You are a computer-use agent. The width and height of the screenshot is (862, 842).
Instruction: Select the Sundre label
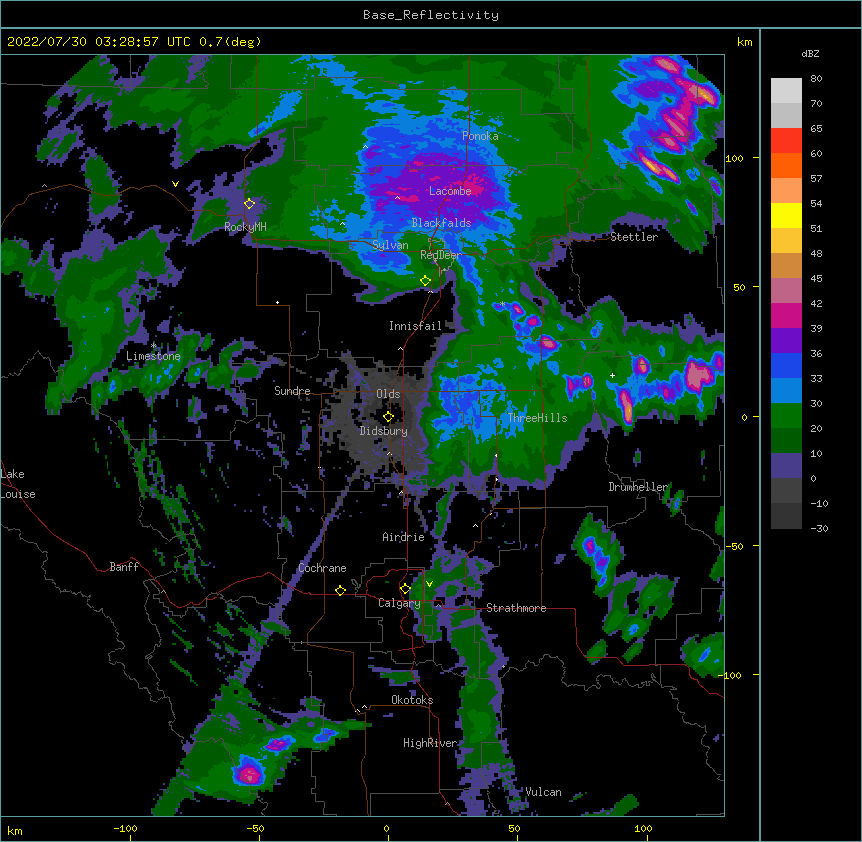(292, 391)
